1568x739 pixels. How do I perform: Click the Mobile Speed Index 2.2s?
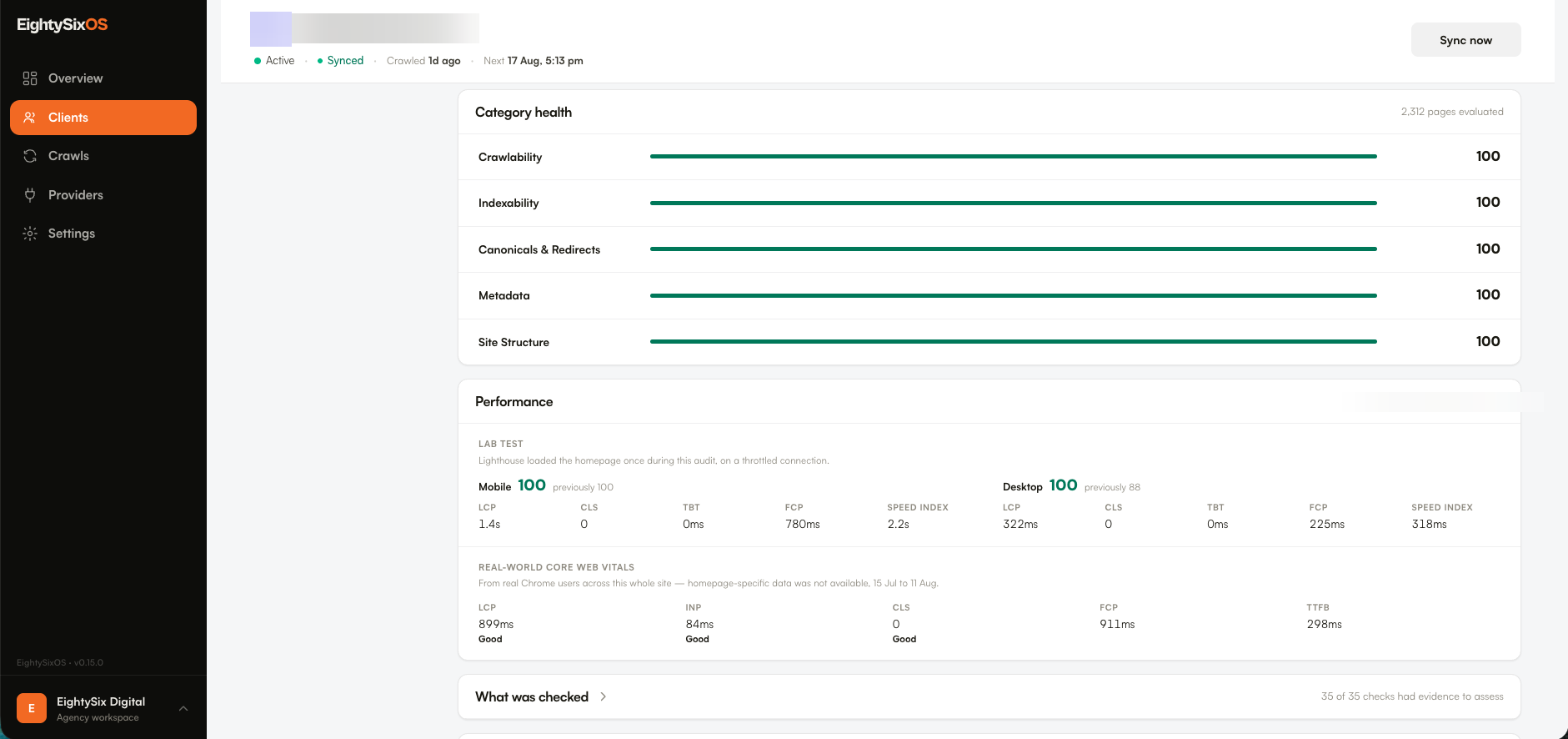[899, 524]
